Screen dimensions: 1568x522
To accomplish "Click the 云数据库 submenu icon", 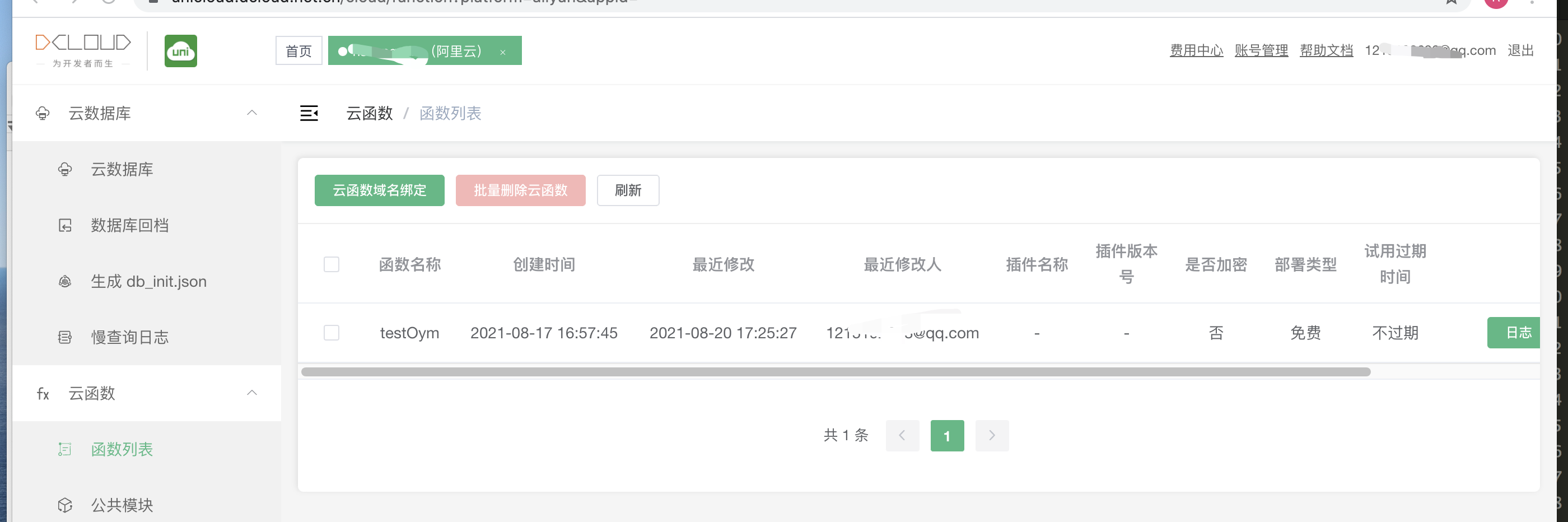I will (65, 169).
